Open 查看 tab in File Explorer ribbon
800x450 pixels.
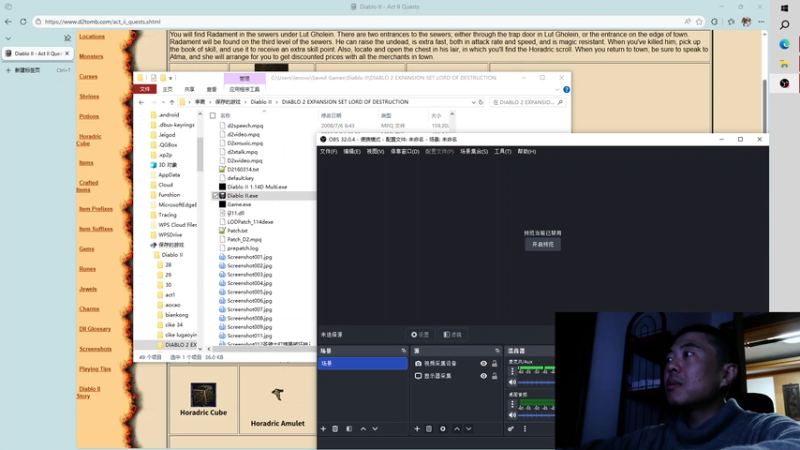pos(211,89)
